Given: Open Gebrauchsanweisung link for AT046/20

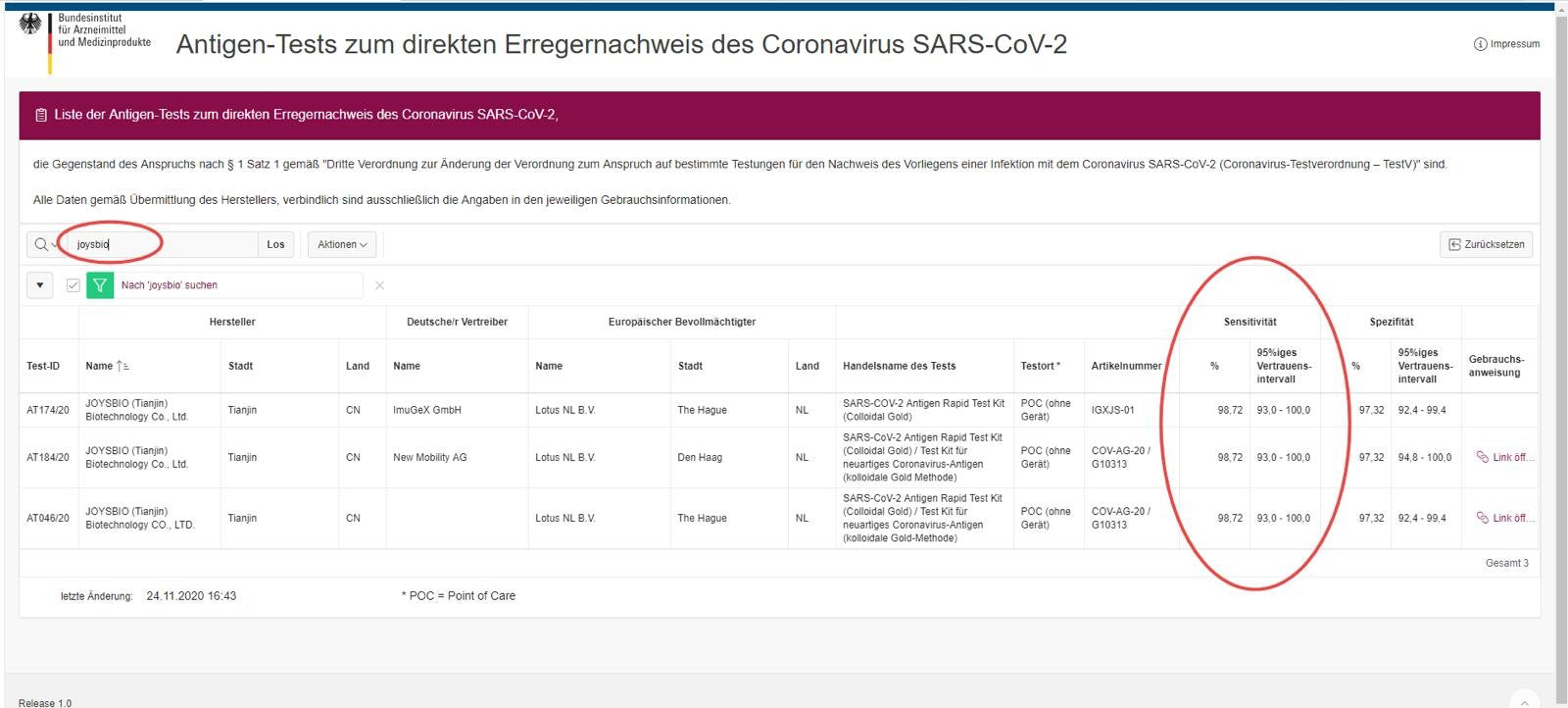Looking at the screenshot, I should (1504, 519).
